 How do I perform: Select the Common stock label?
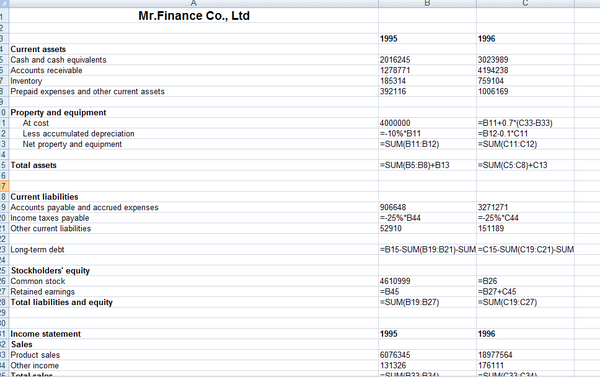pyautogui.click(x=38, y=281)
